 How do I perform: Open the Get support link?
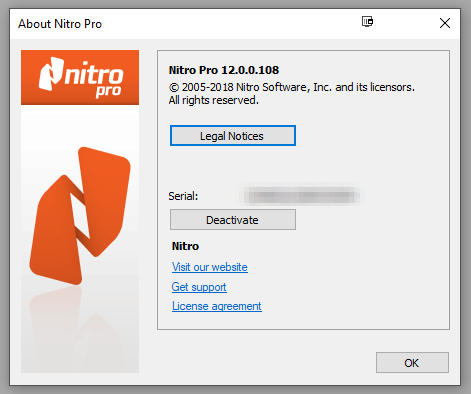[x=199, y=287]
